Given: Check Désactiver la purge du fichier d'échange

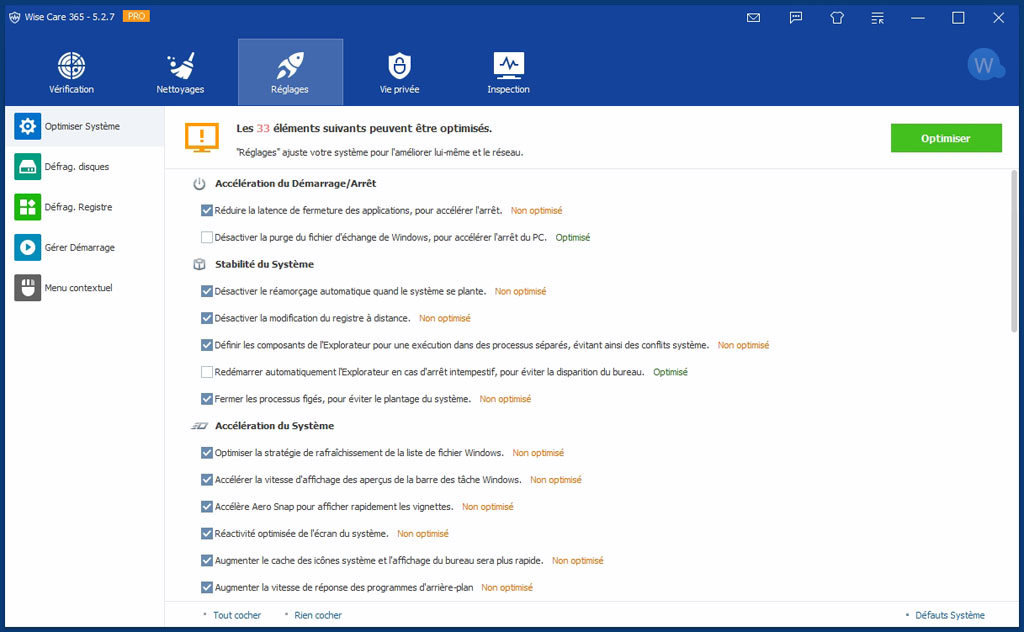Looking at the screenshot, I should [206, 237].
